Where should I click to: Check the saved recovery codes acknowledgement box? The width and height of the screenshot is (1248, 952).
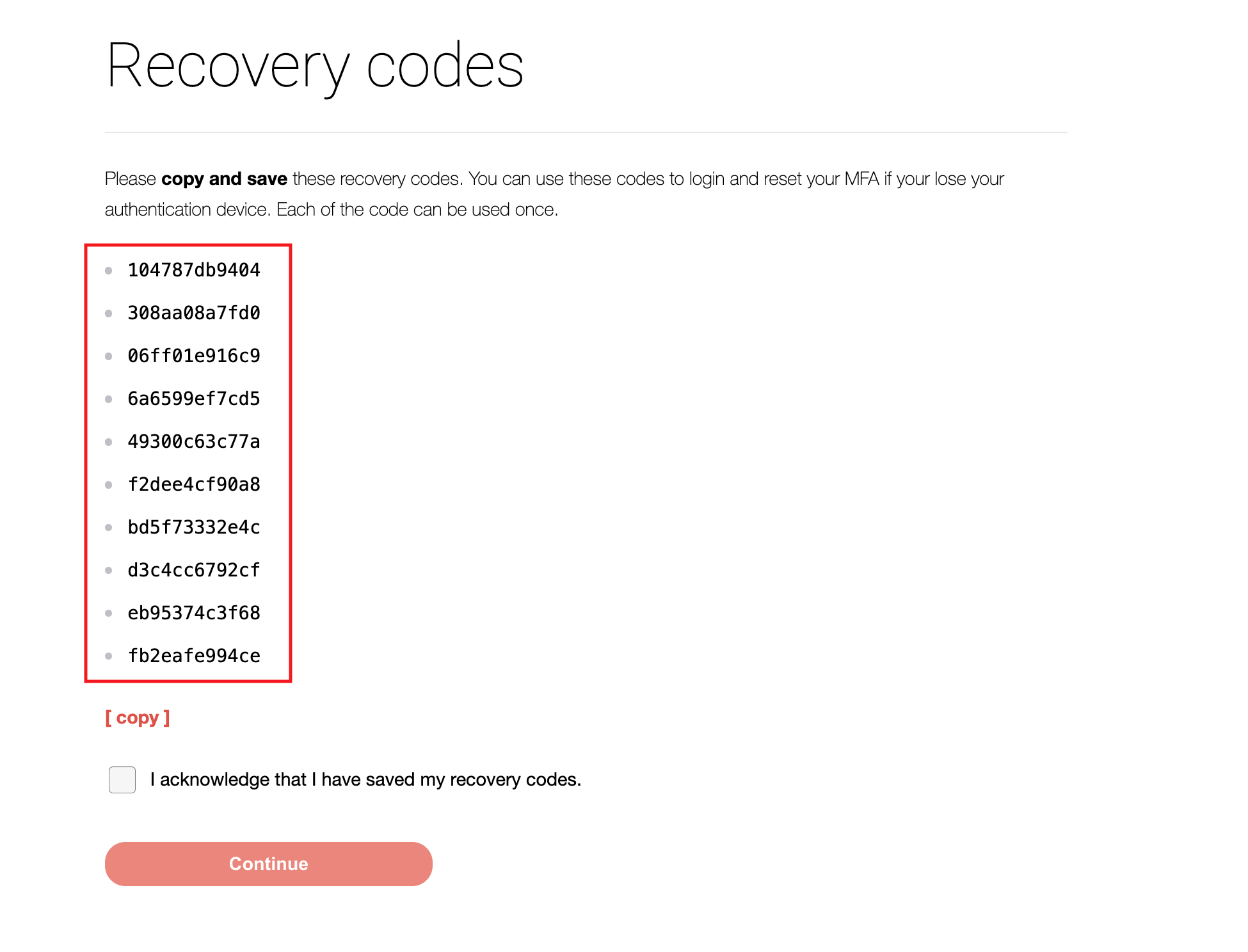click(122, 779)
